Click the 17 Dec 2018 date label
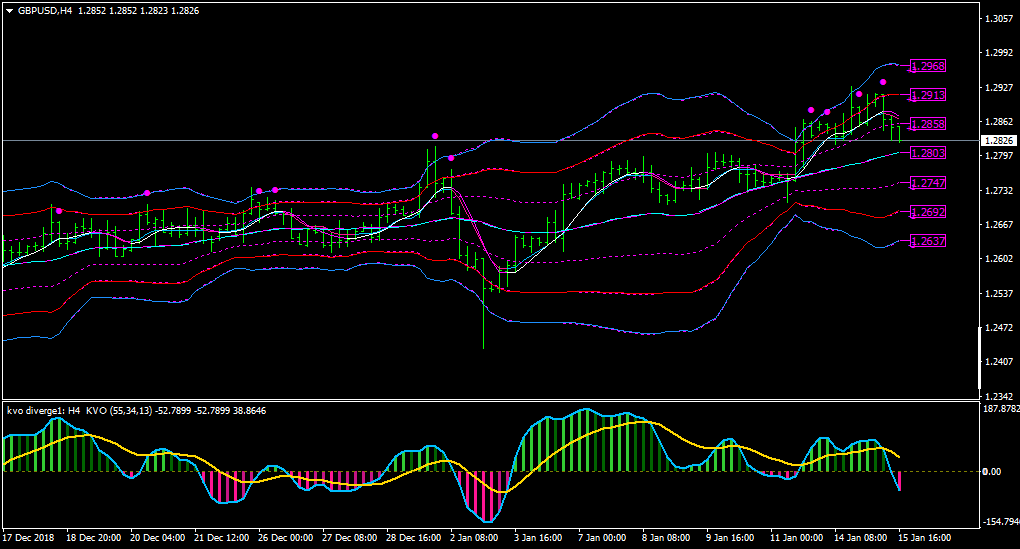The width and height of the screenshot is (1020, 549). pyautogui.click(x=29, y=538)
